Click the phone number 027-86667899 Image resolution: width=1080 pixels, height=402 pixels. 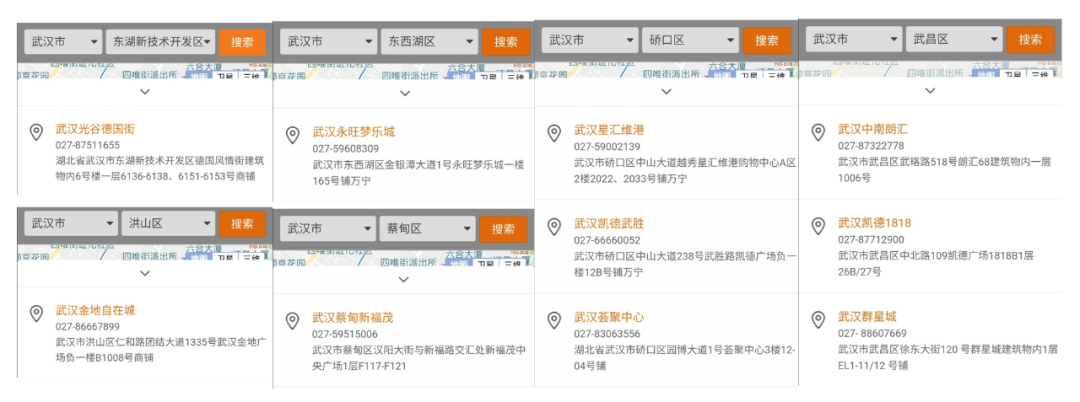click(x=87, y=327)
